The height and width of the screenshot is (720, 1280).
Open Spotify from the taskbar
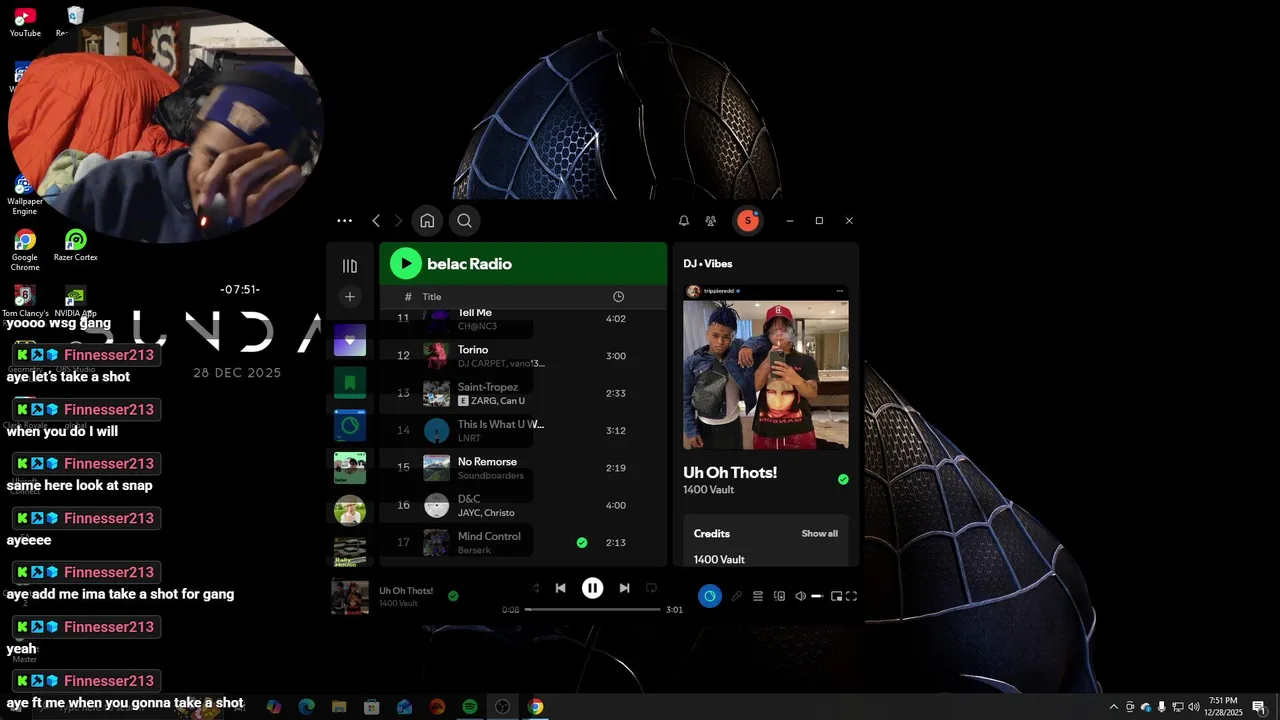click(x=470, y=707)
